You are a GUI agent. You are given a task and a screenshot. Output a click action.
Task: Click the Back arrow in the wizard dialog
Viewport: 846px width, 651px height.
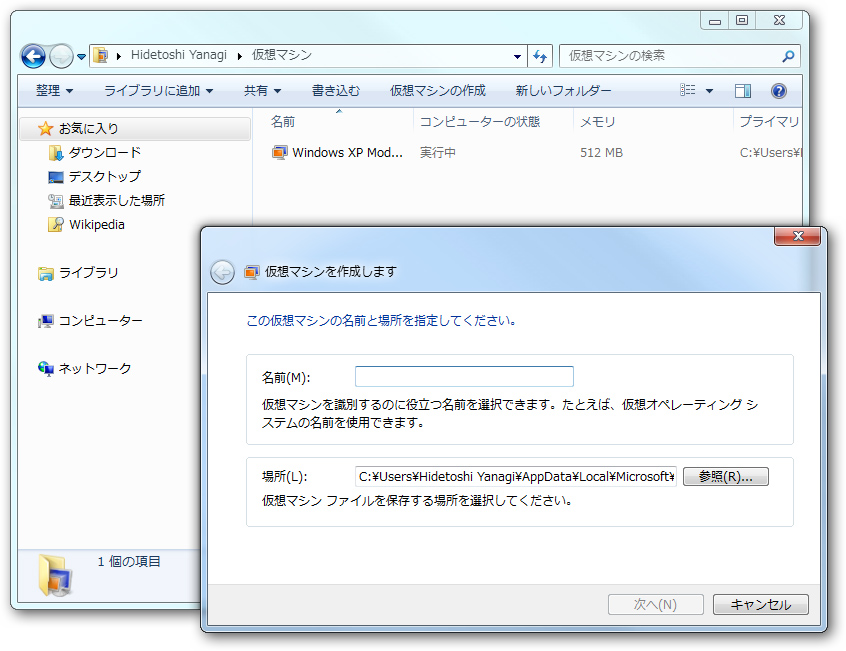click(222, 271)
